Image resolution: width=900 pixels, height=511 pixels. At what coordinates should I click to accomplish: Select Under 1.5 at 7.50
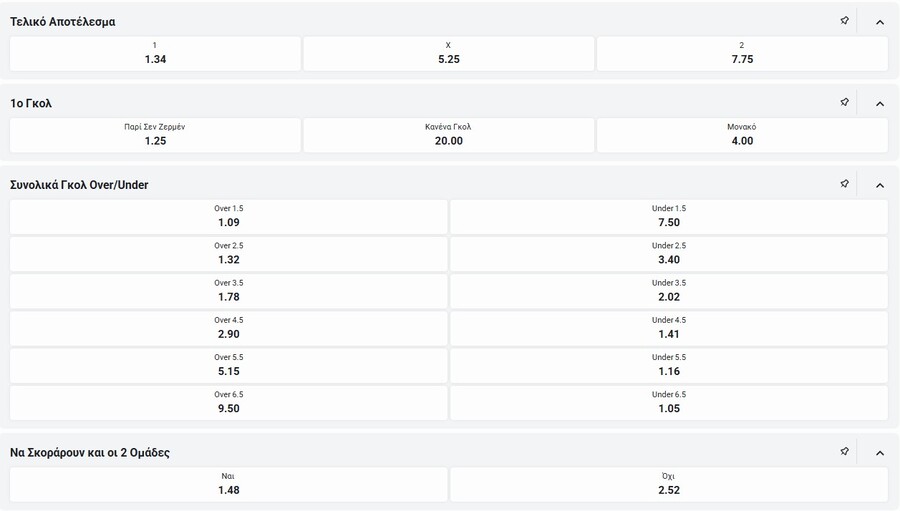669,216
